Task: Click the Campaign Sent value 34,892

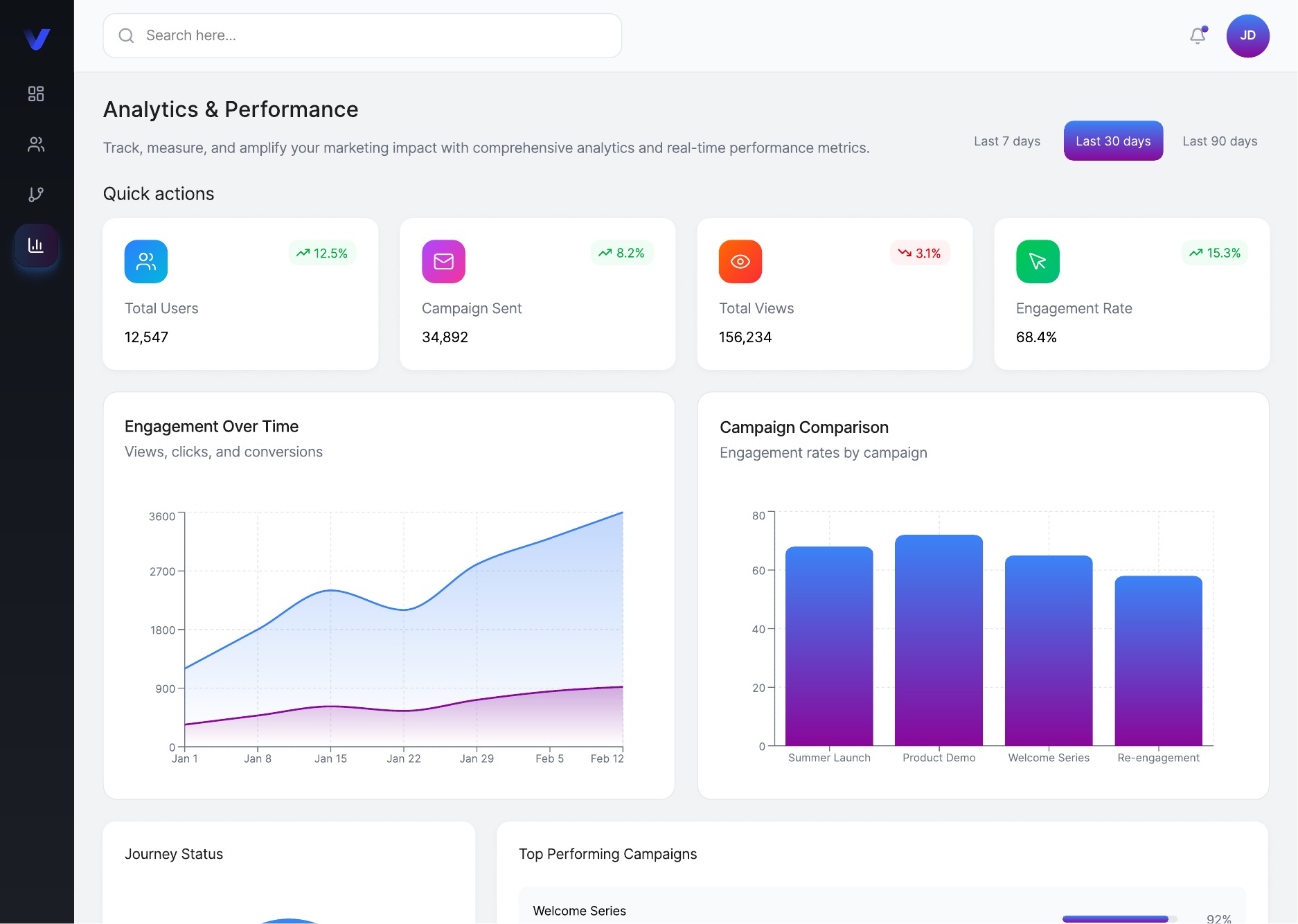Action: pos(445,337)
